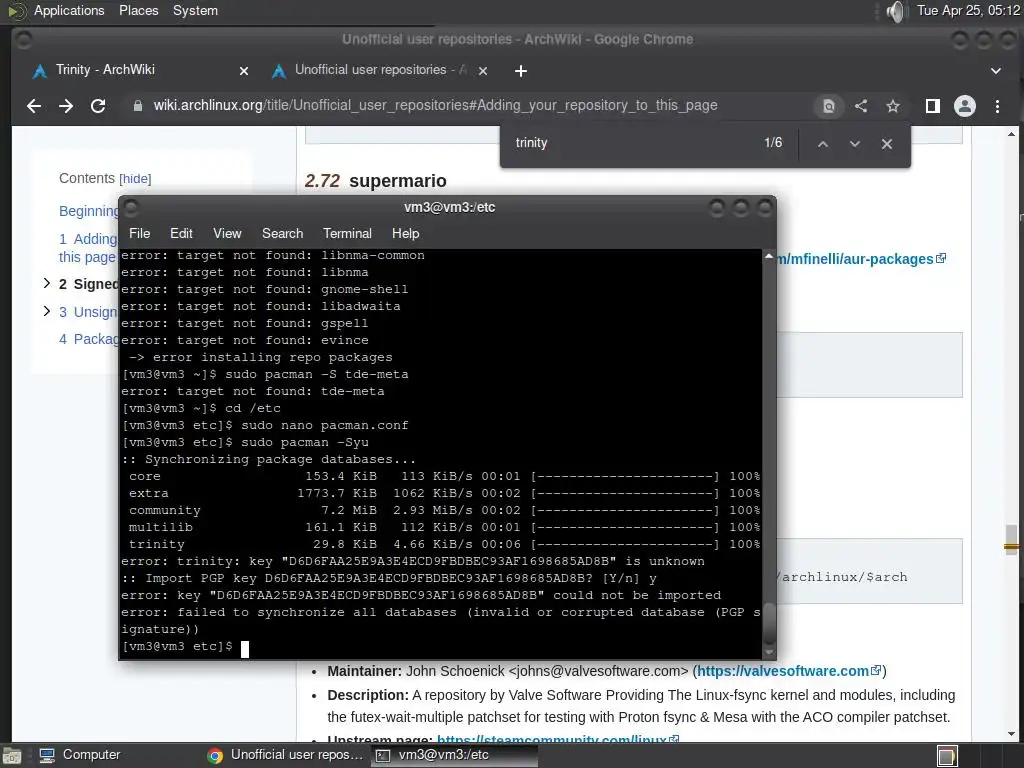
Task: Open Chrome profile avatar
Action: click(x=965, y=106)
